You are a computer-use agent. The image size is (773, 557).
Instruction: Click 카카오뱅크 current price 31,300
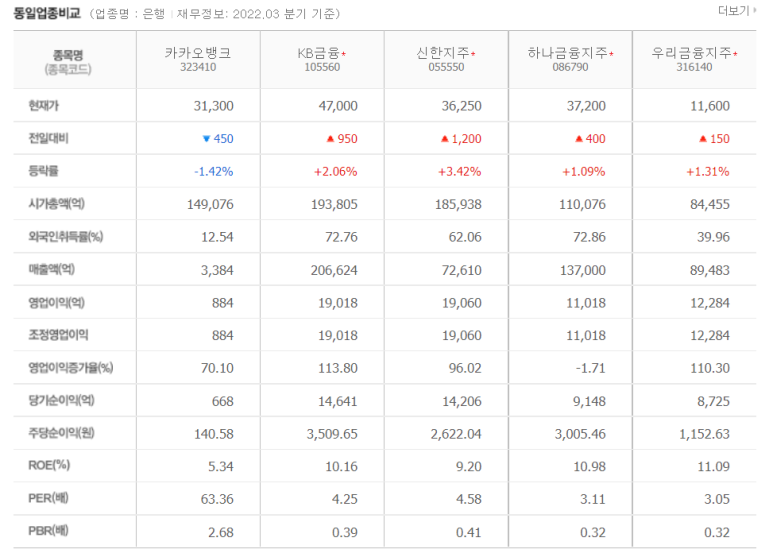coord(213,106)
